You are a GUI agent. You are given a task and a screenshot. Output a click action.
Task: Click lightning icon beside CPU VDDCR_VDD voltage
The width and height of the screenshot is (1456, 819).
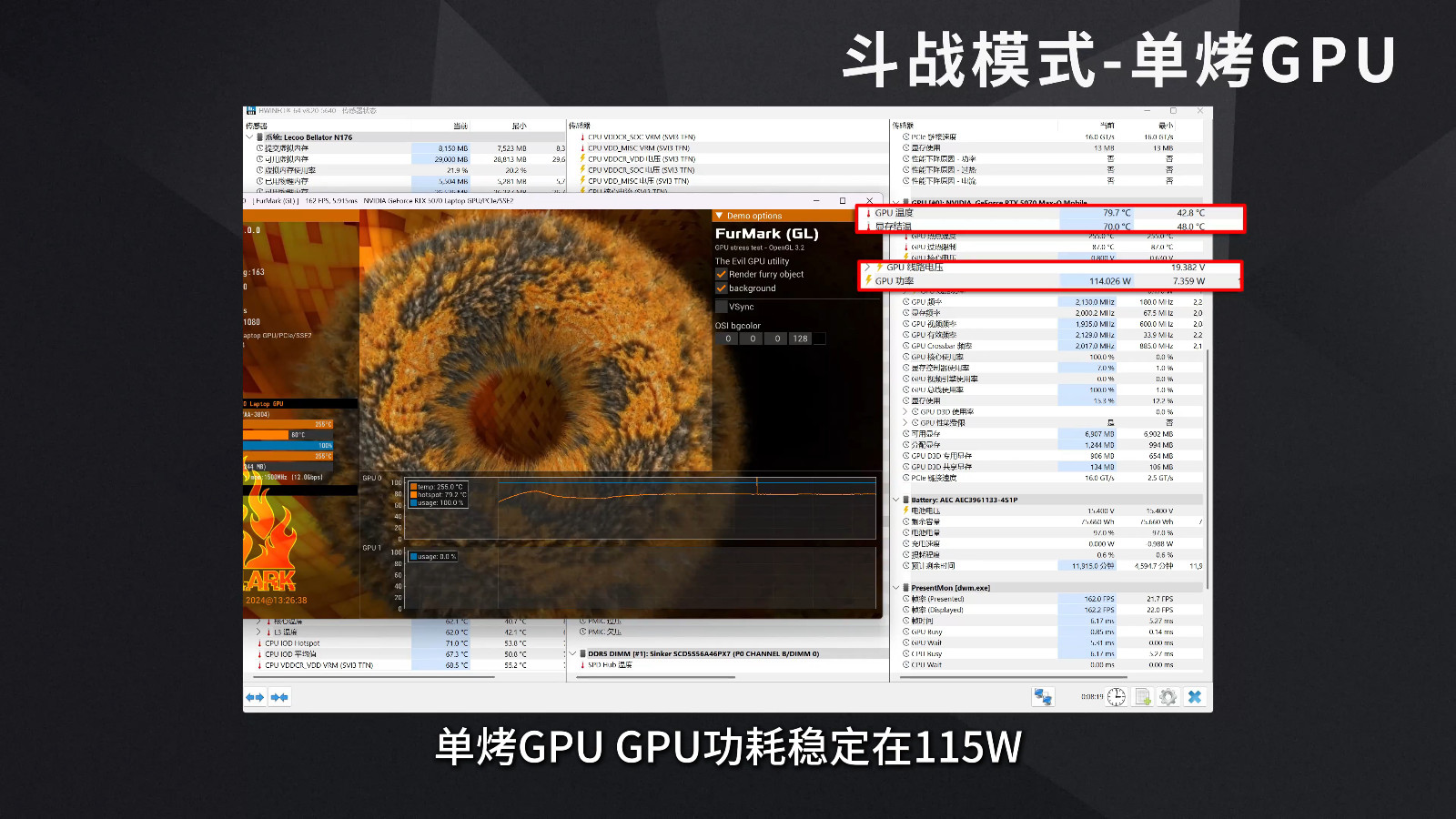pyautogui.click(x=582, y=159)
